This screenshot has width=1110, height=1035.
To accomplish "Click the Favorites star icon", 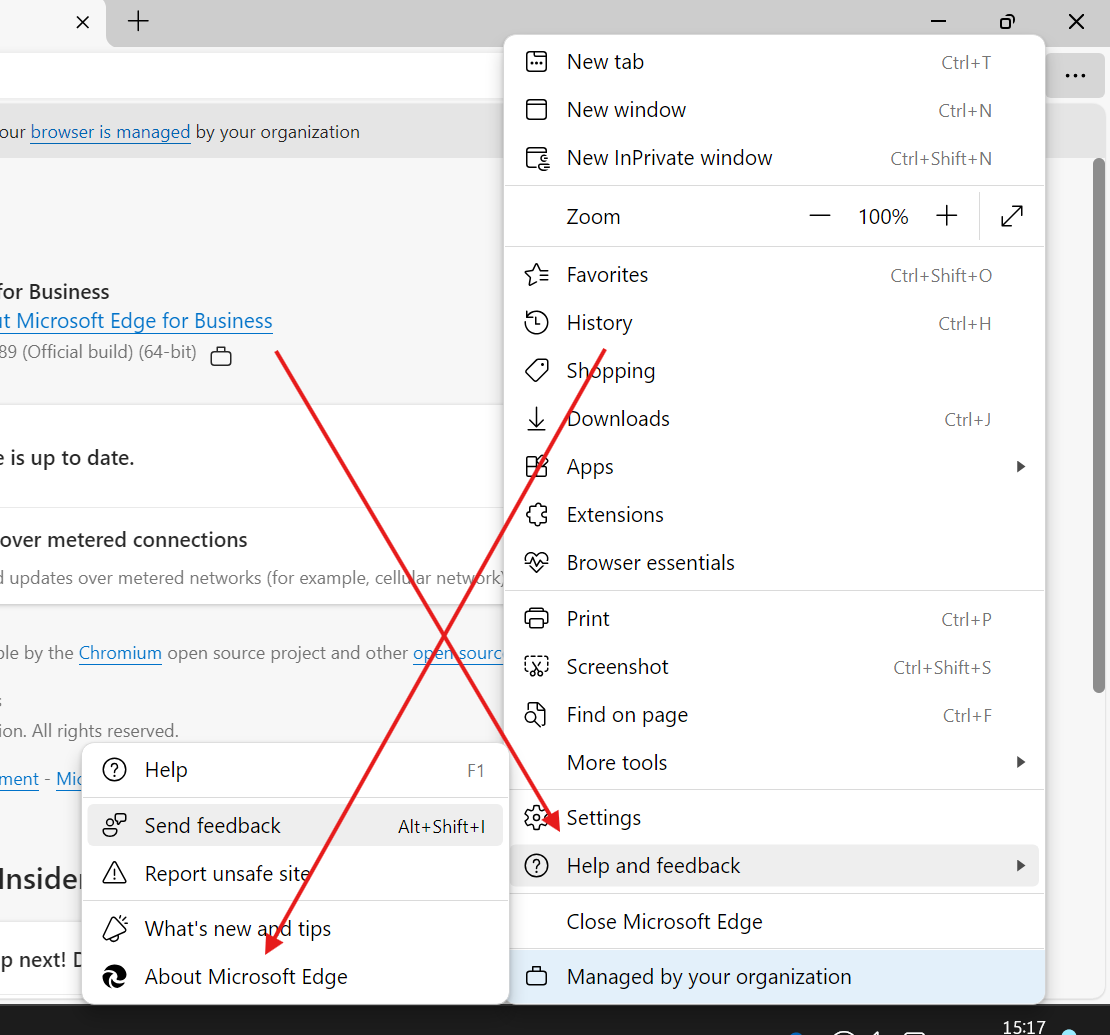I will pos(536,275).
